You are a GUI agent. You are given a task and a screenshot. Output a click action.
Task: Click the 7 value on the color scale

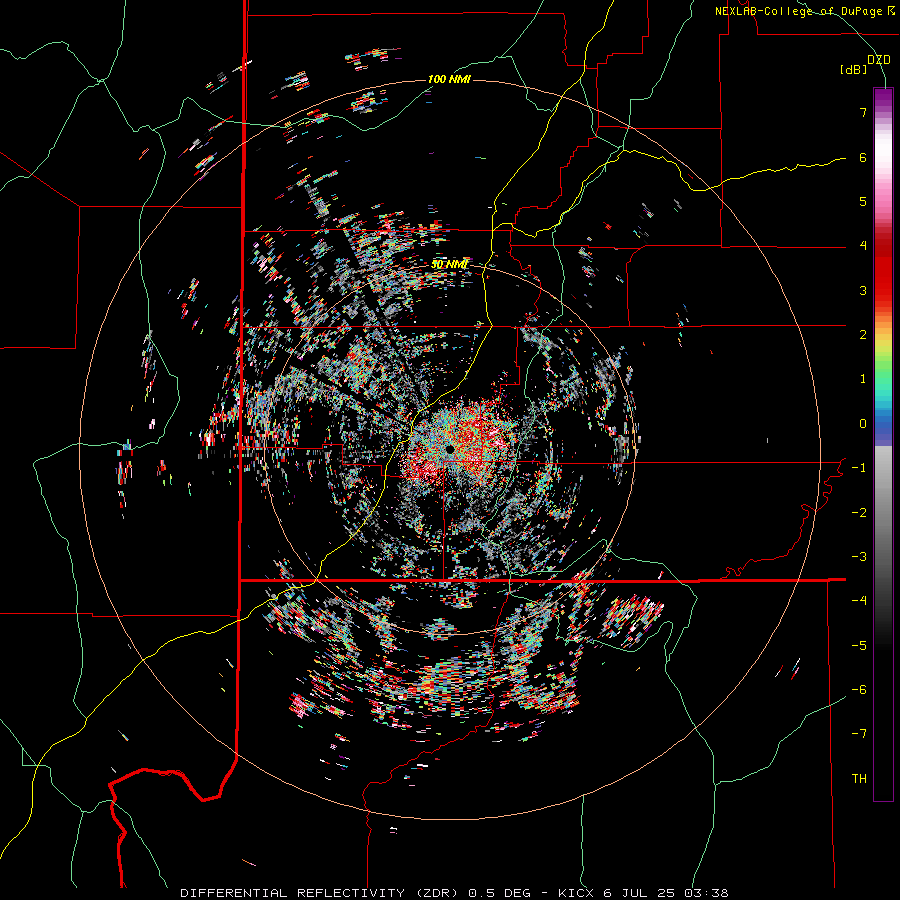click(x=863, y=112)
